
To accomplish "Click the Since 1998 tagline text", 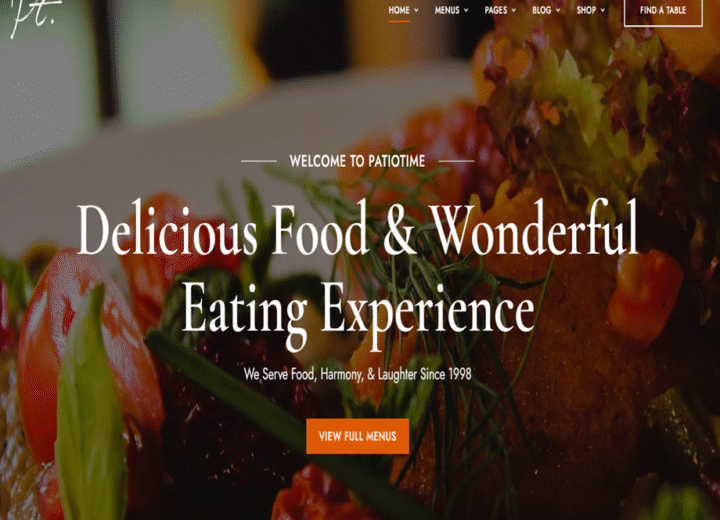I will (x=446, y=374).
